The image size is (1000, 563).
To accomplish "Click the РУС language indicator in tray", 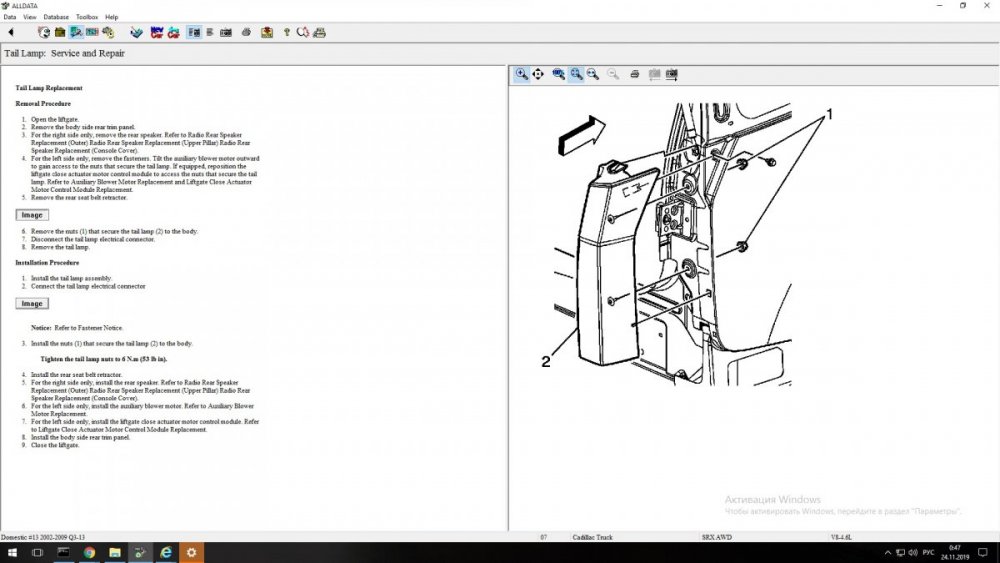I will [x=926, y=552].
